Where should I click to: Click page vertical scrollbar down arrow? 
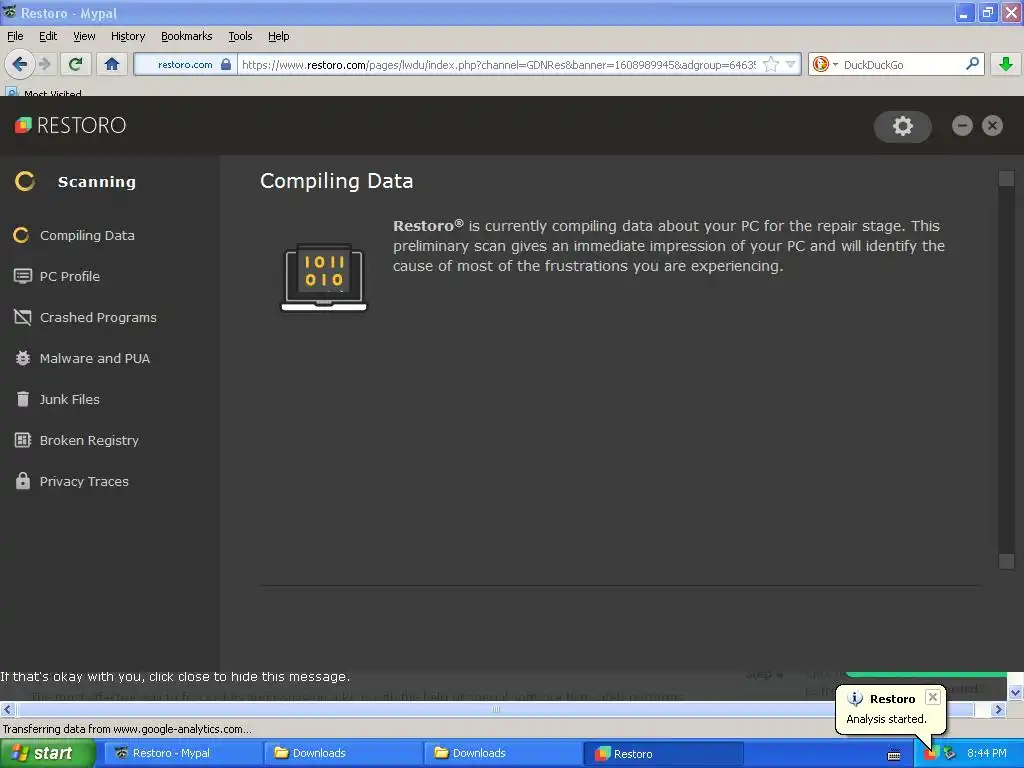click(1015, 692)
